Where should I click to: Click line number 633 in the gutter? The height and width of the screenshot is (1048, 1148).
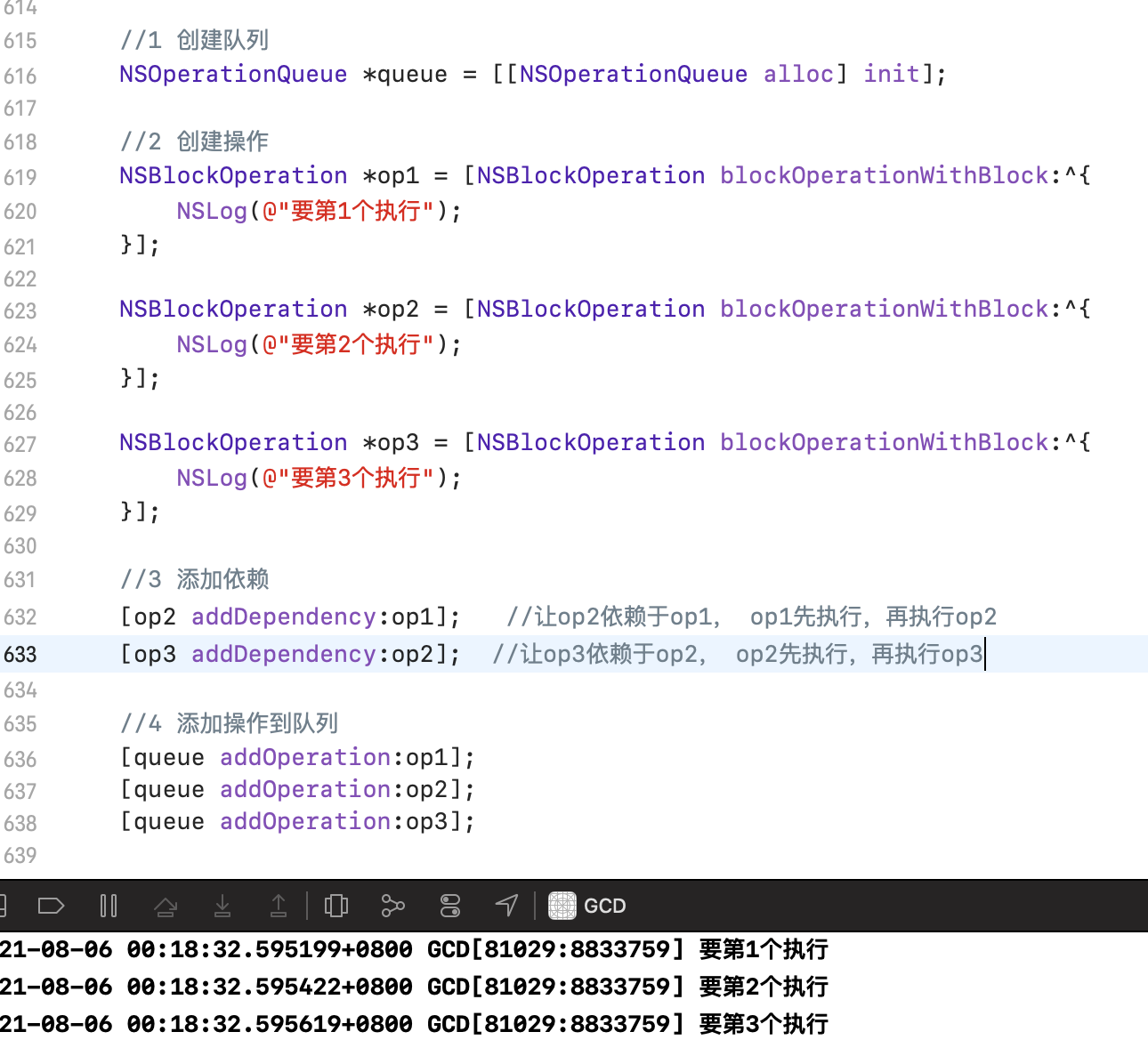click(20, 655)
